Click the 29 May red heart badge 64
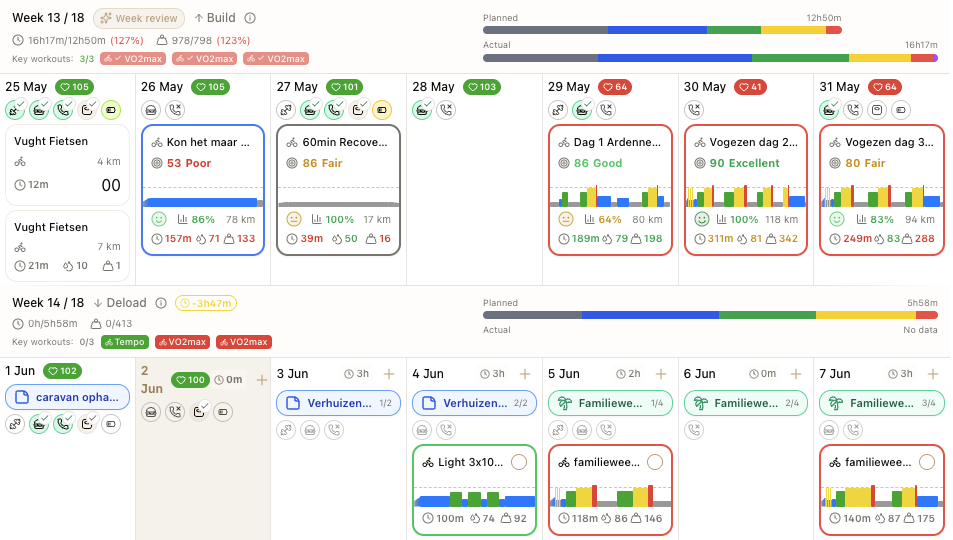 tap(614, 87)
